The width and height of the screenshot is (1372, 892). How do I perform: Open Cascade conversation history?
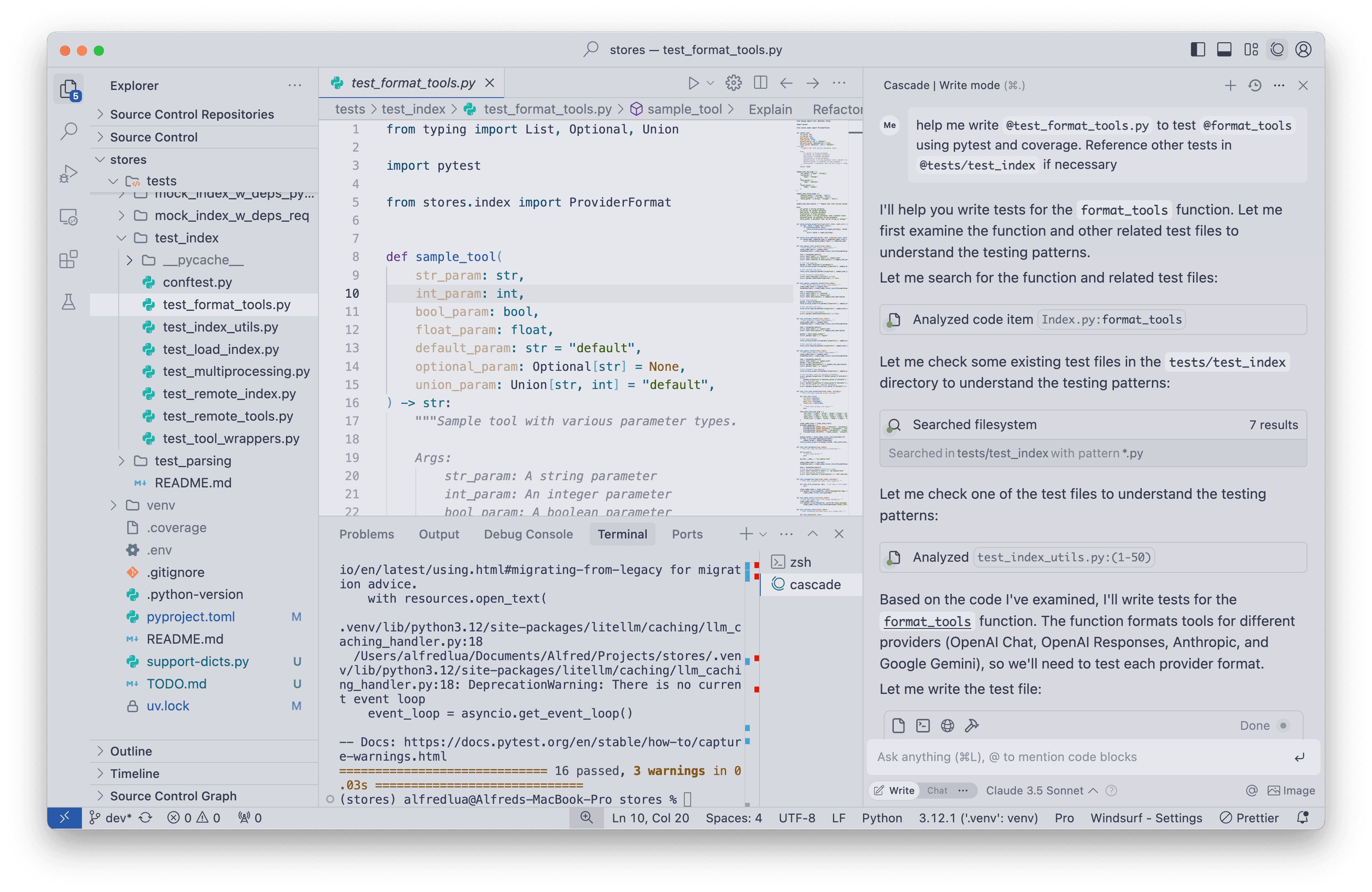coord(1255,85)
